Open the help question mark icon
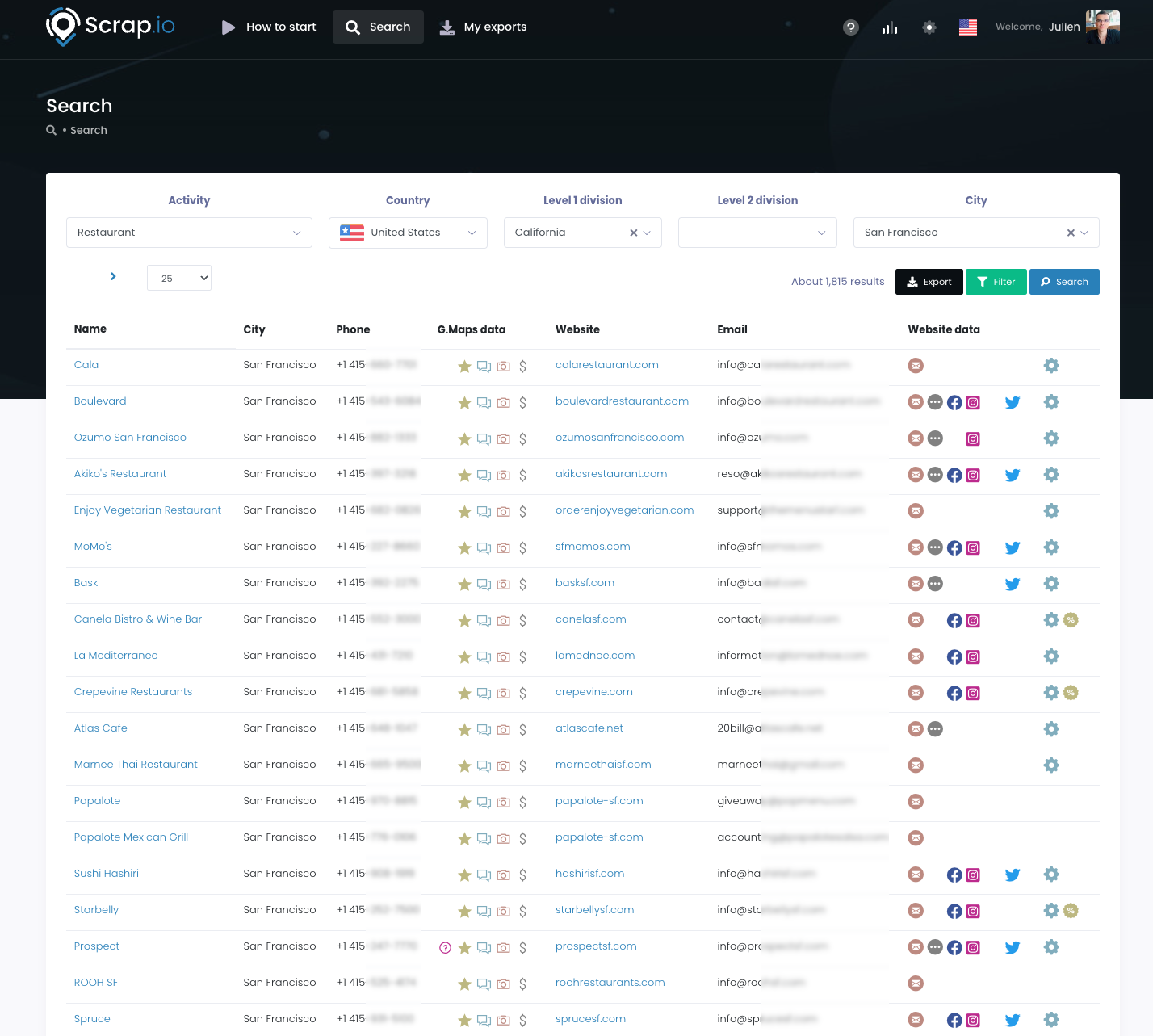The image size is (1153, 1036). [850, 27]
